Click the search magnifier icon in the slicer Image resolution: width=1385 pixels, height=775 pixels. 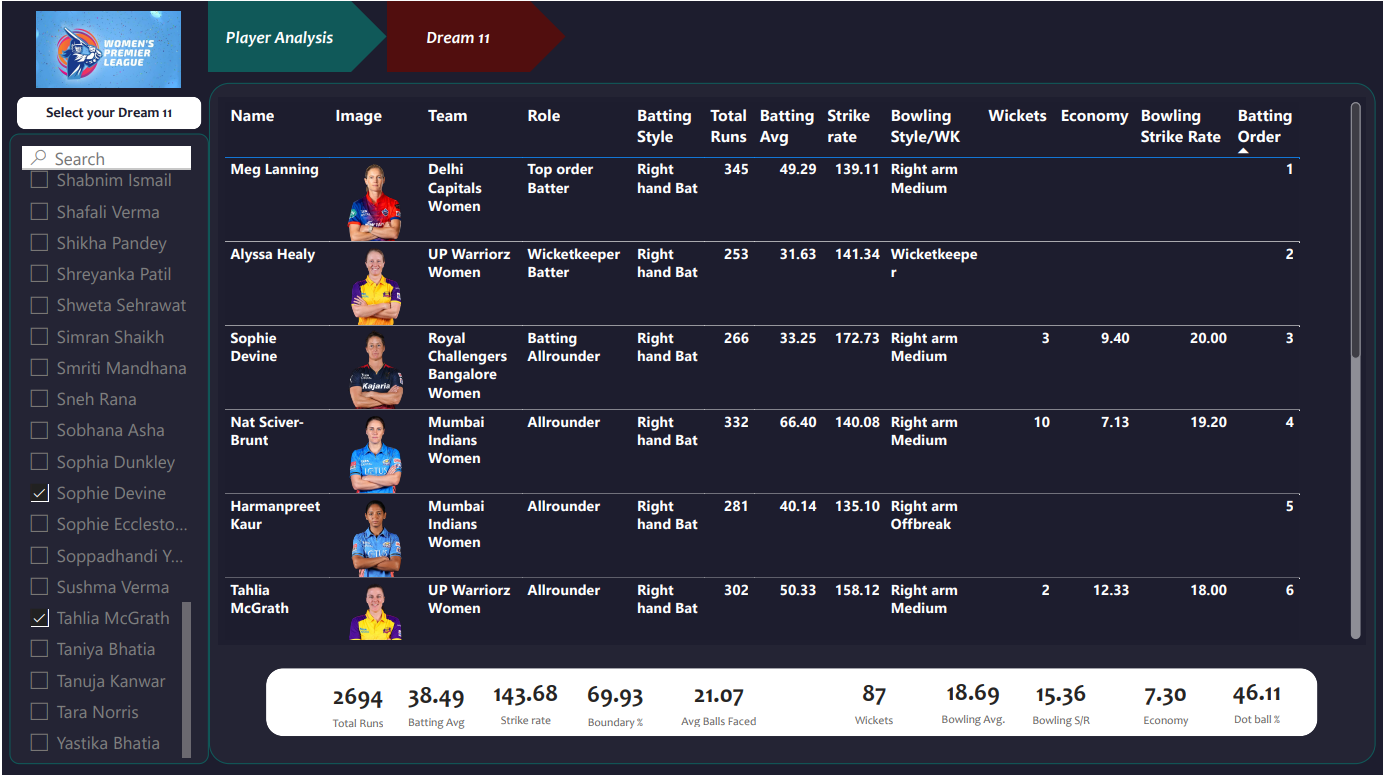coord(39,158)
